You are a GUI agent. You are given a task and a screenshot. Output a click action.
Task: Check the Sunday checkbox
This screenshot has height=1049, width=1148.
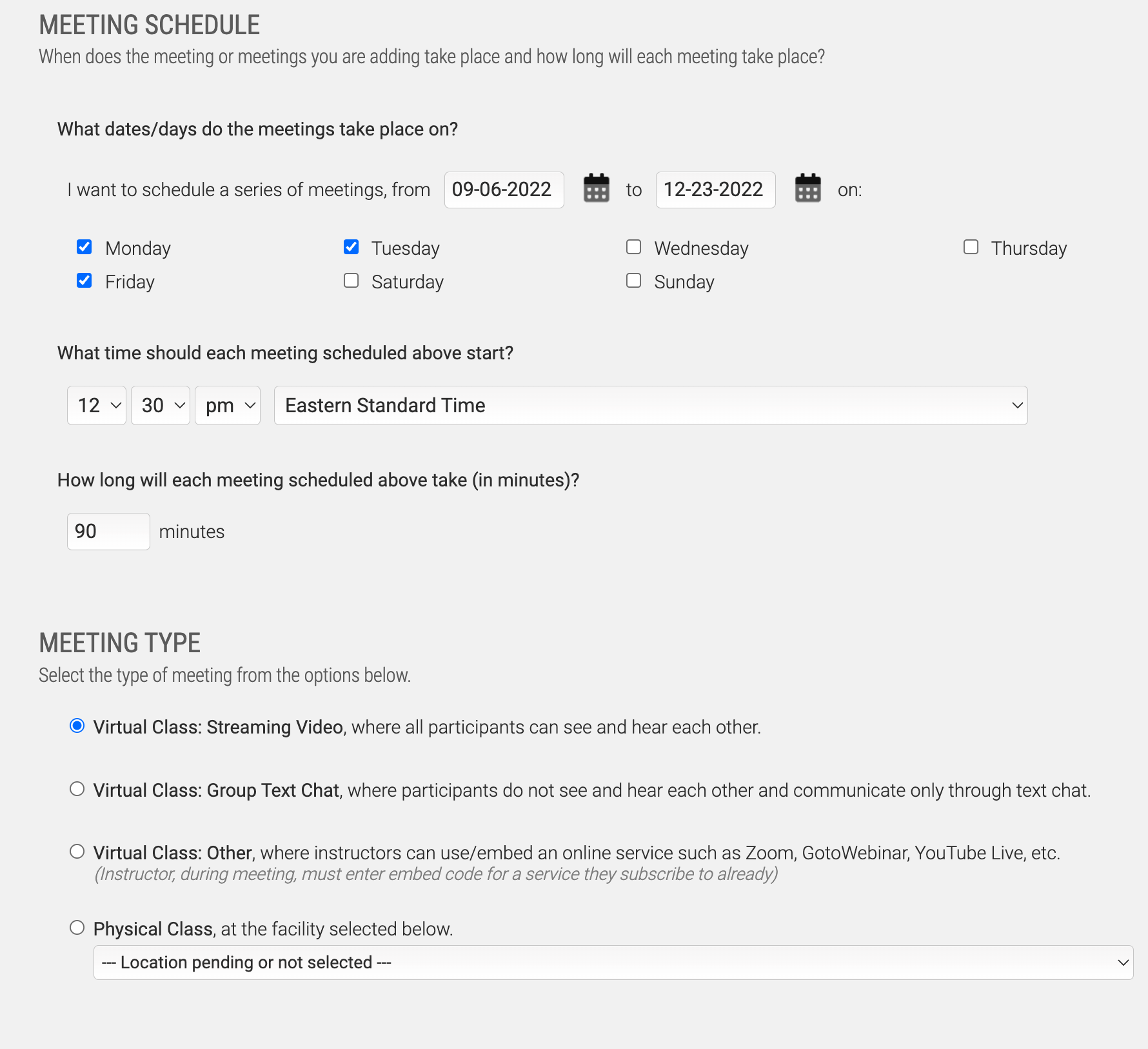pyautogui.click(x=634, y=281)
